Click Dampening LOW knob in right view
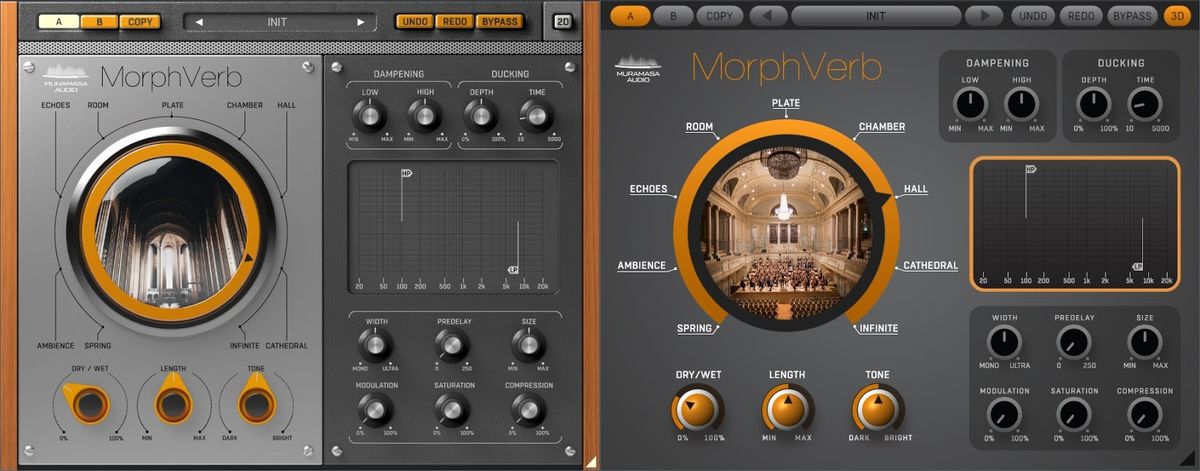 pyautogui.click(x=970, y=104)
